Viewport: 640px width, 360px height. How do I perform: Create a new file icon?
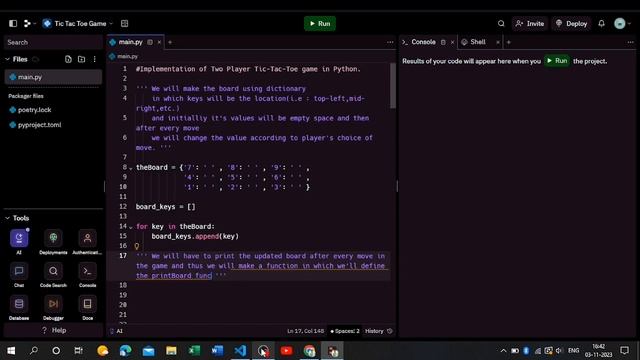click(68, 59)
